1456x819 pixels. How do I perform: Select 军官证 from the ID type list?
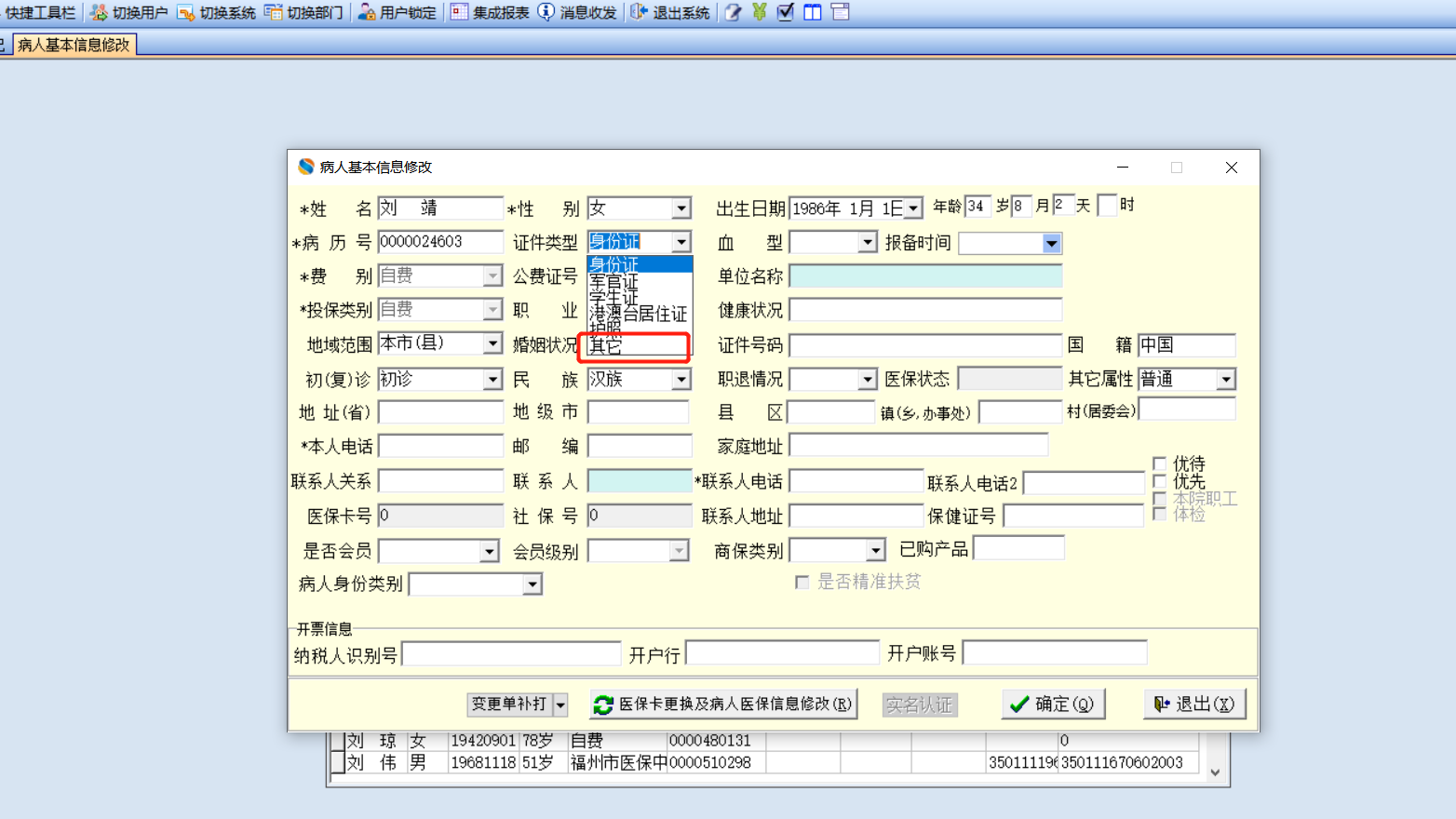[x=640, y=281]
